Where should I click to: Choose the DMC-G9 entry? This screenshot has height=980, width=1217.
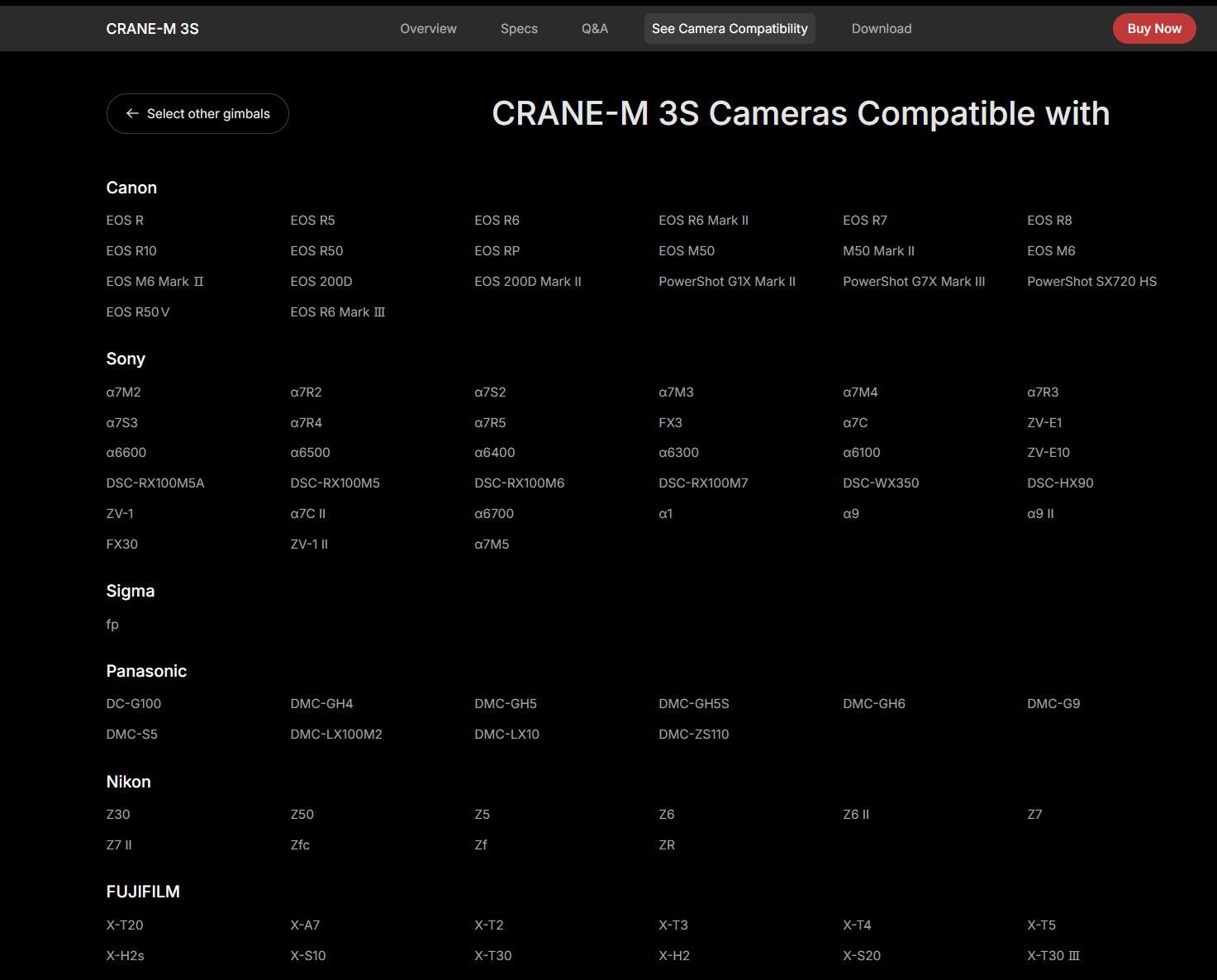tap(1053, 703)
